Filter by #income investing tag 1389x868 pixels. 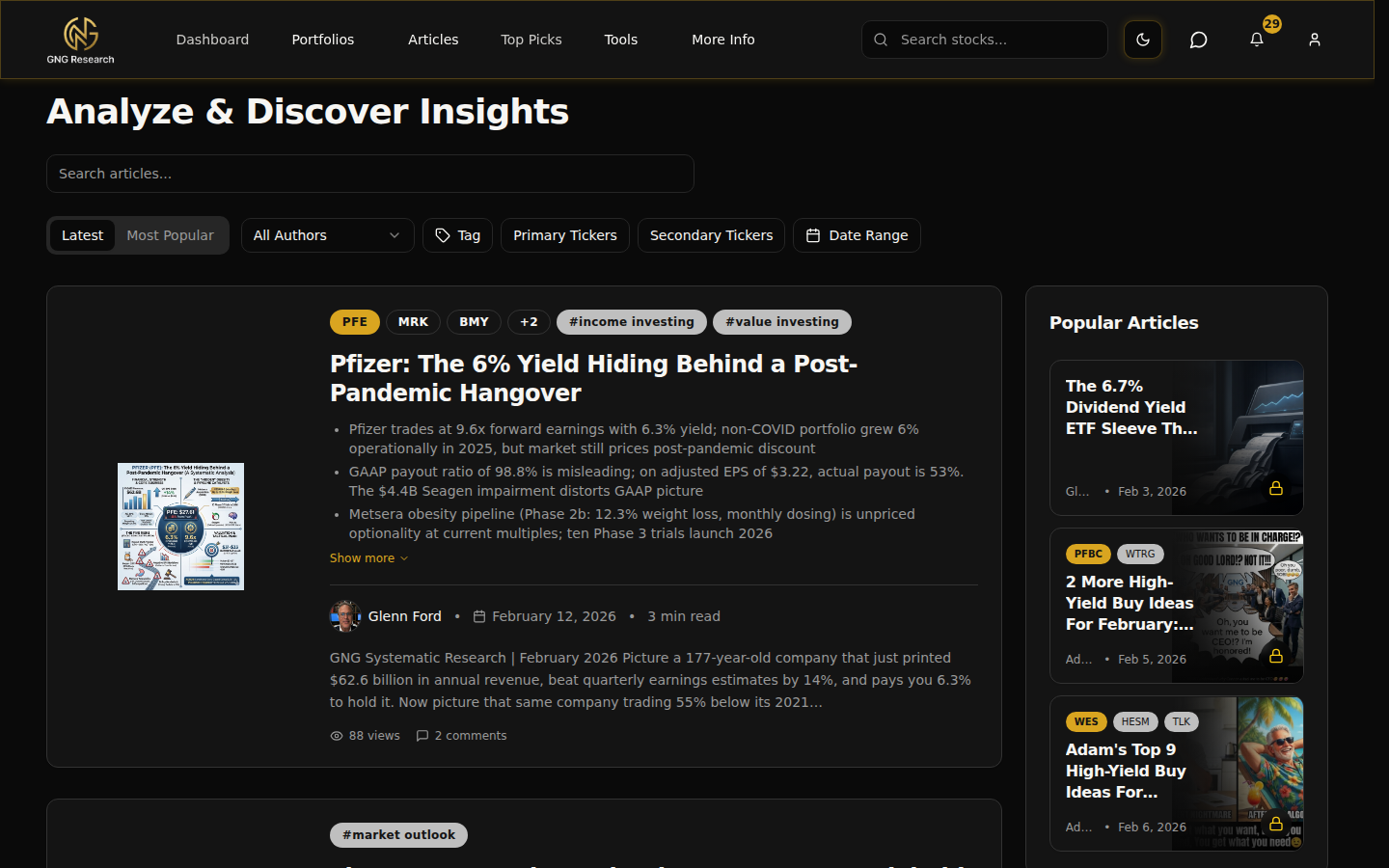point(632,322)
